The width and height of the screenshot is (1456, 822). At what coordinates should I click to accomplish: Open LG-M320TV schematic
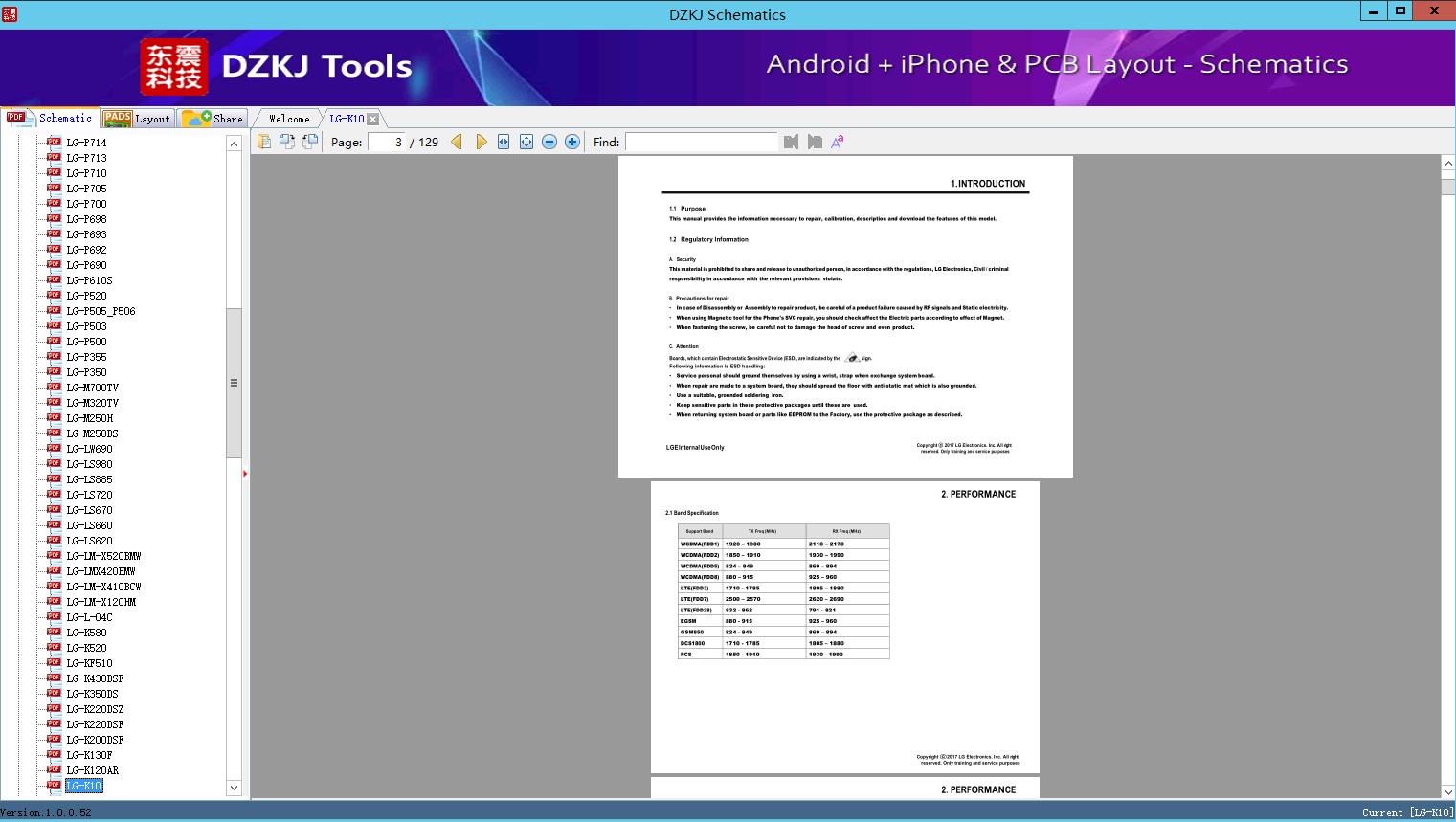pyautogui.click(x=92, y=403)
